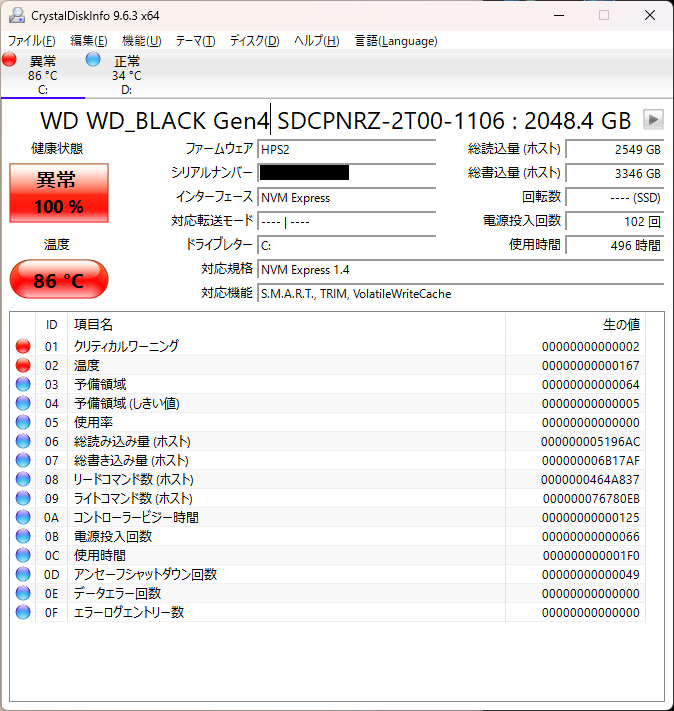The width and height of the screenshot is (674, 711).
Task: Click the 項目名 column header
Action: point(286,325)
